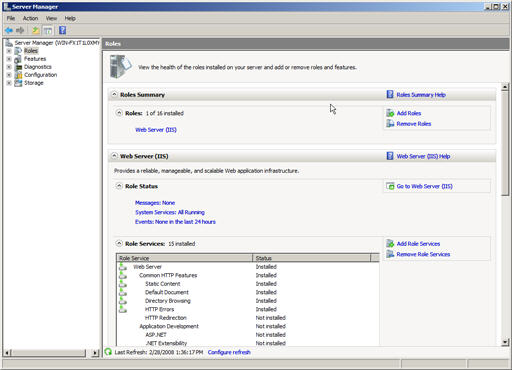Expand the Features tree node
The height and width of the screenshot is (370, 512).
click(9, 59)
